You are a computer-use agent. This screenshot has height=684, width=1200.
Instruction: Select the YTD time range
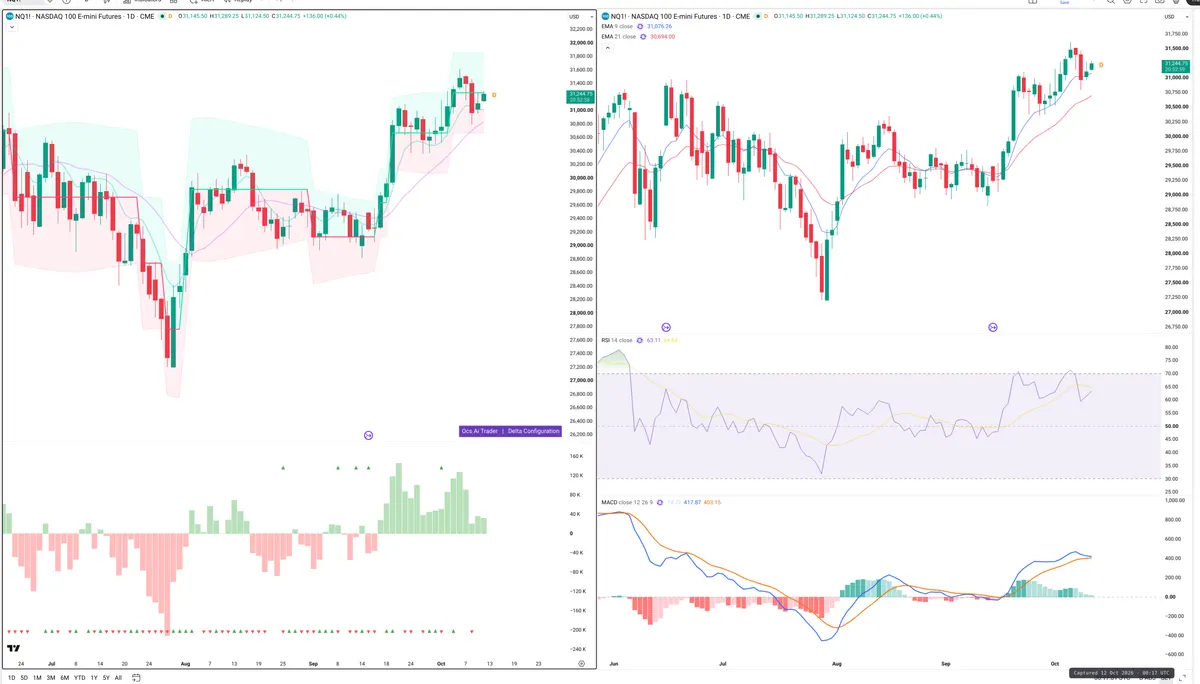point(79,677)
